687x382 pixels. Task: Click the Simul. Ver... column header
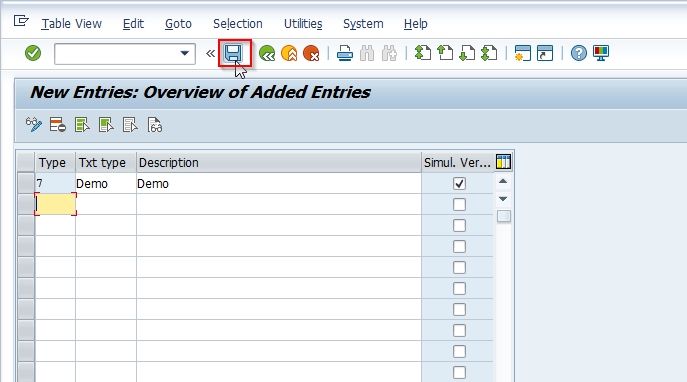(x=457, y=163)
